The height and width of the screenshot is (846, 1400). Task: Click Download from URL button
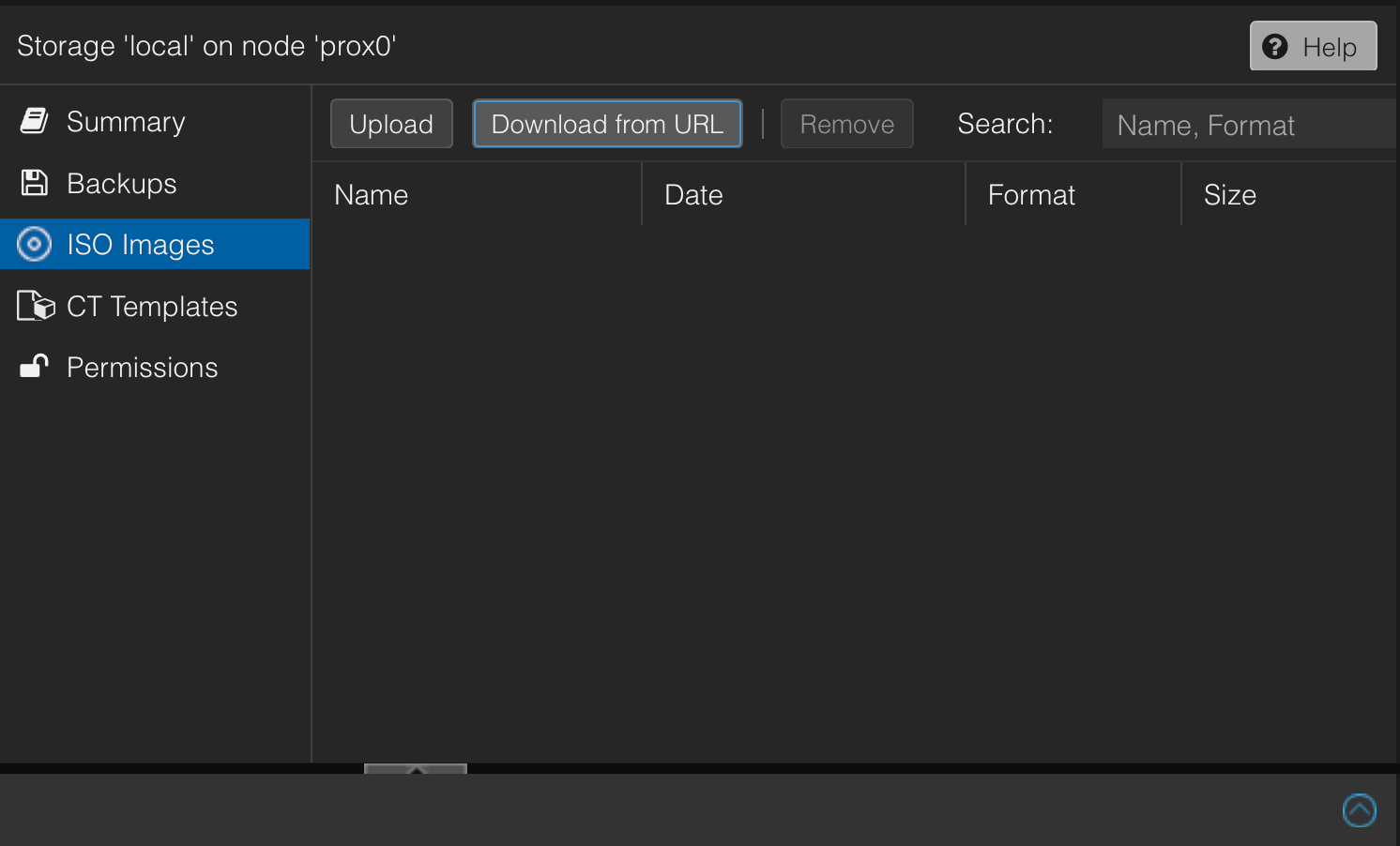click(x=607, y=124)
